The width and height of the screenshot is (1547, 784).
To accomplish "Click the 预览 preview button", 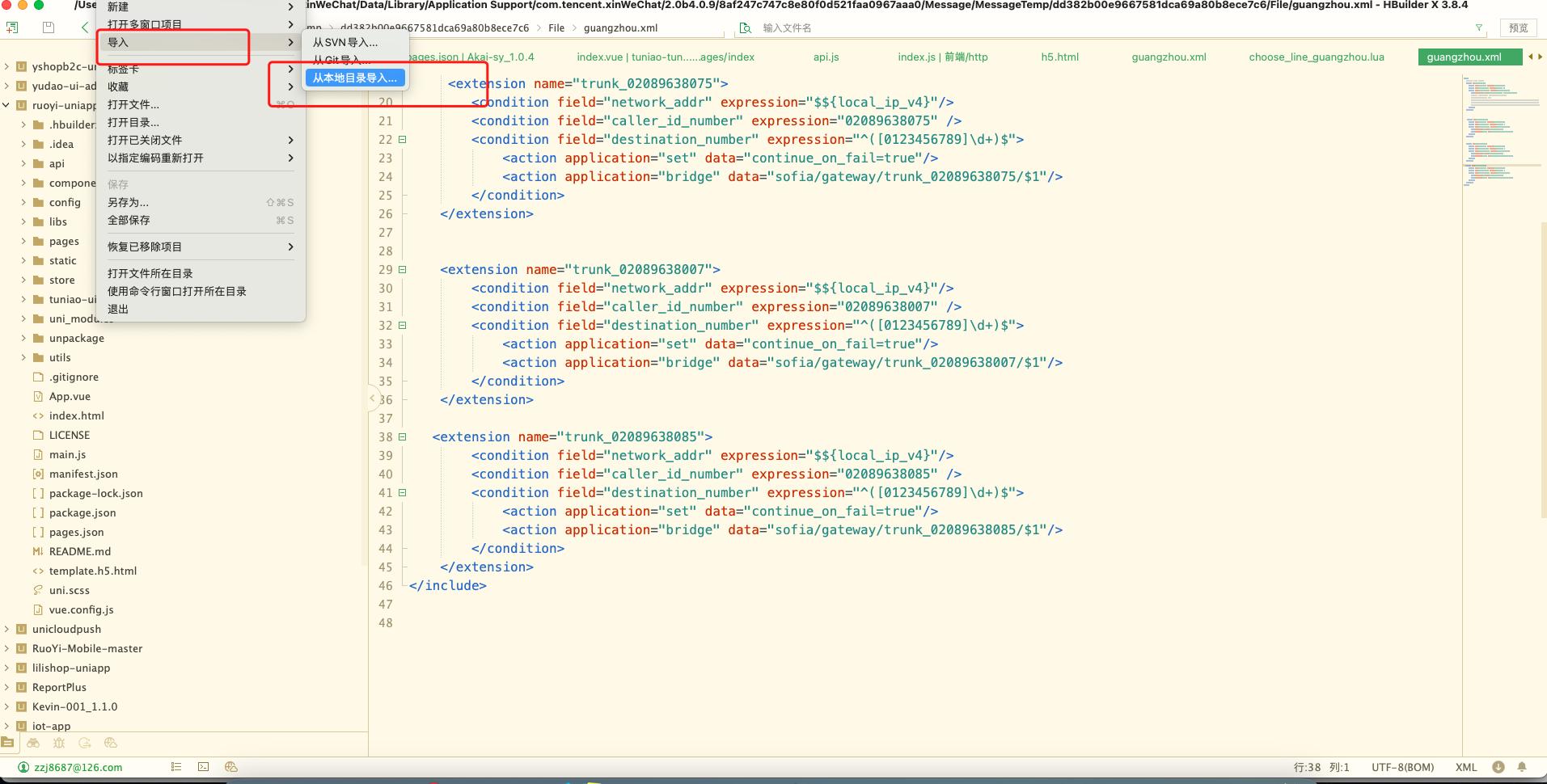I will (x=1518, y=27).
